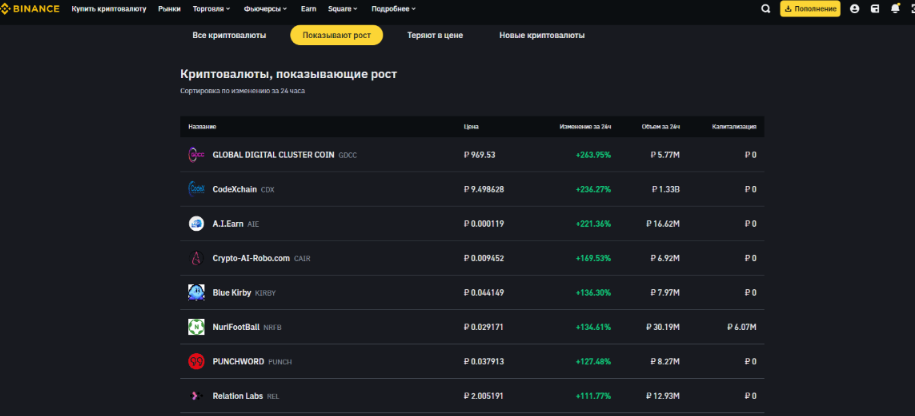Screen dimensions: 915x416
Task: Sort by Изменение за 24ч column
Action: (x=585, y=127)
